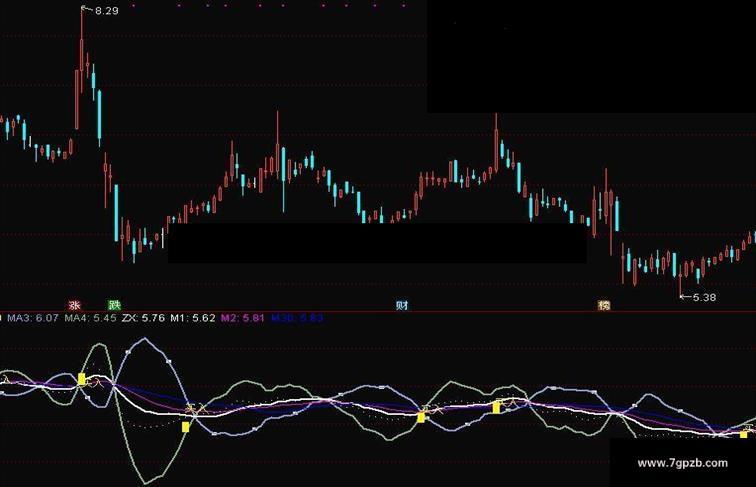This screenshot has height=487, width=756.
Task: Open the blue 财 info marker
Action: (x=402, y=305)
